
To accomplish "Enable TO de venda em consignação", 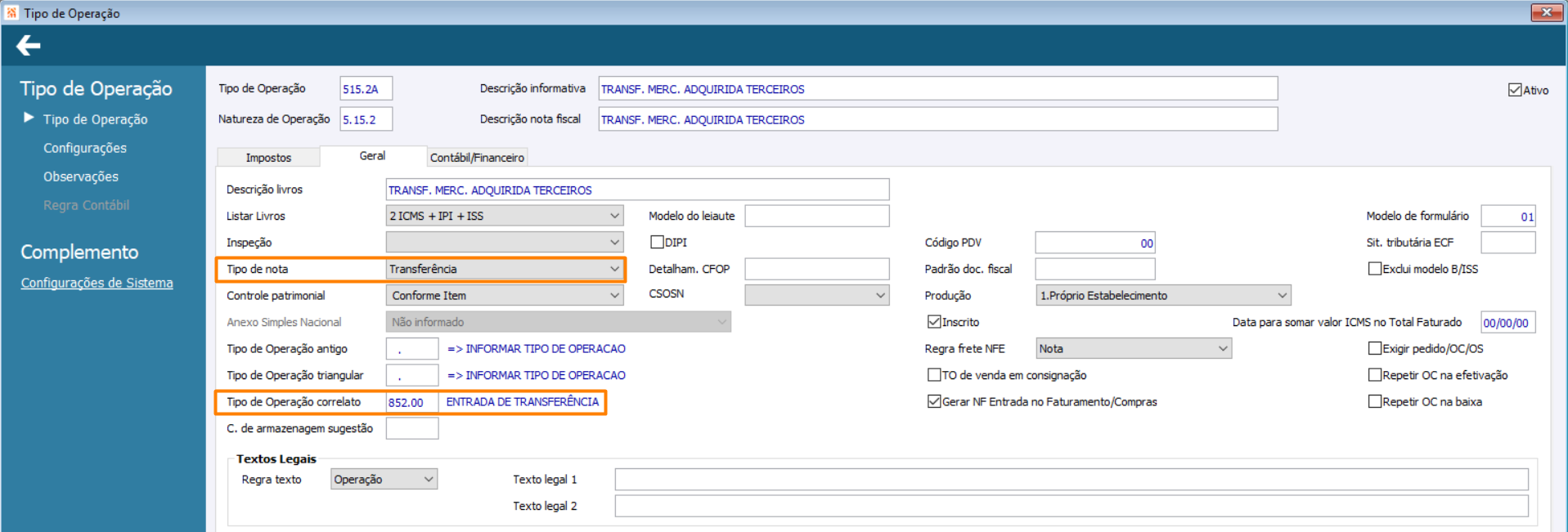I will click(x=934, y=374).
